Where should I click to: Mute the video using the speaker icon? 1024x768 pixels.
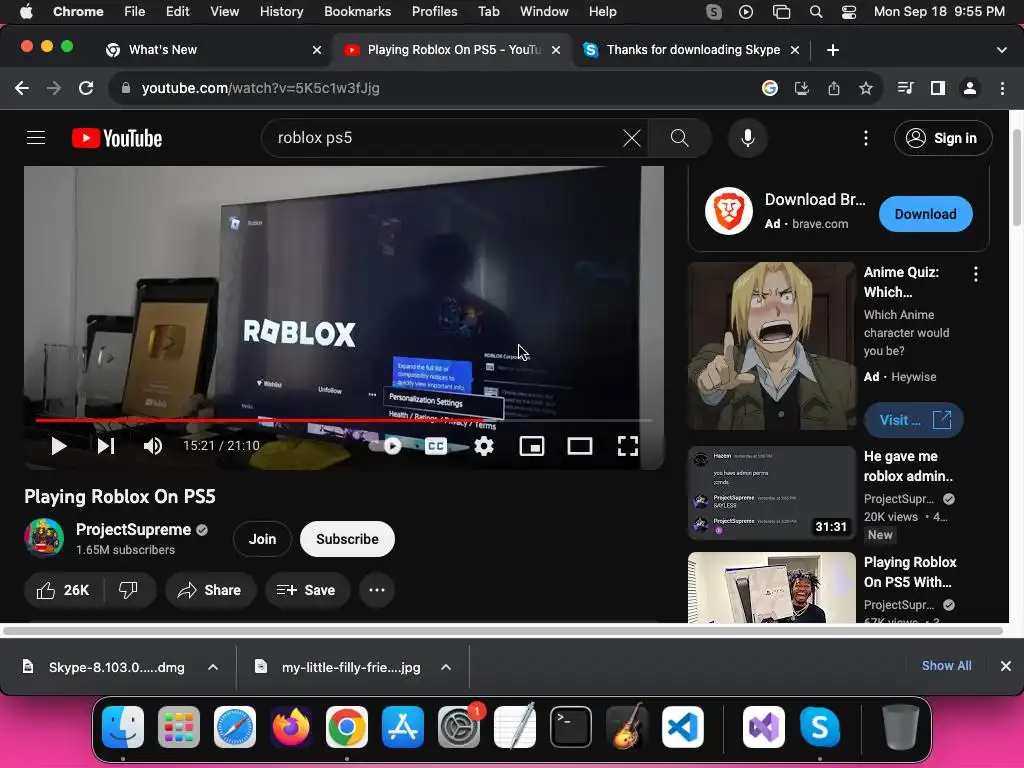(x=153, y=446)
